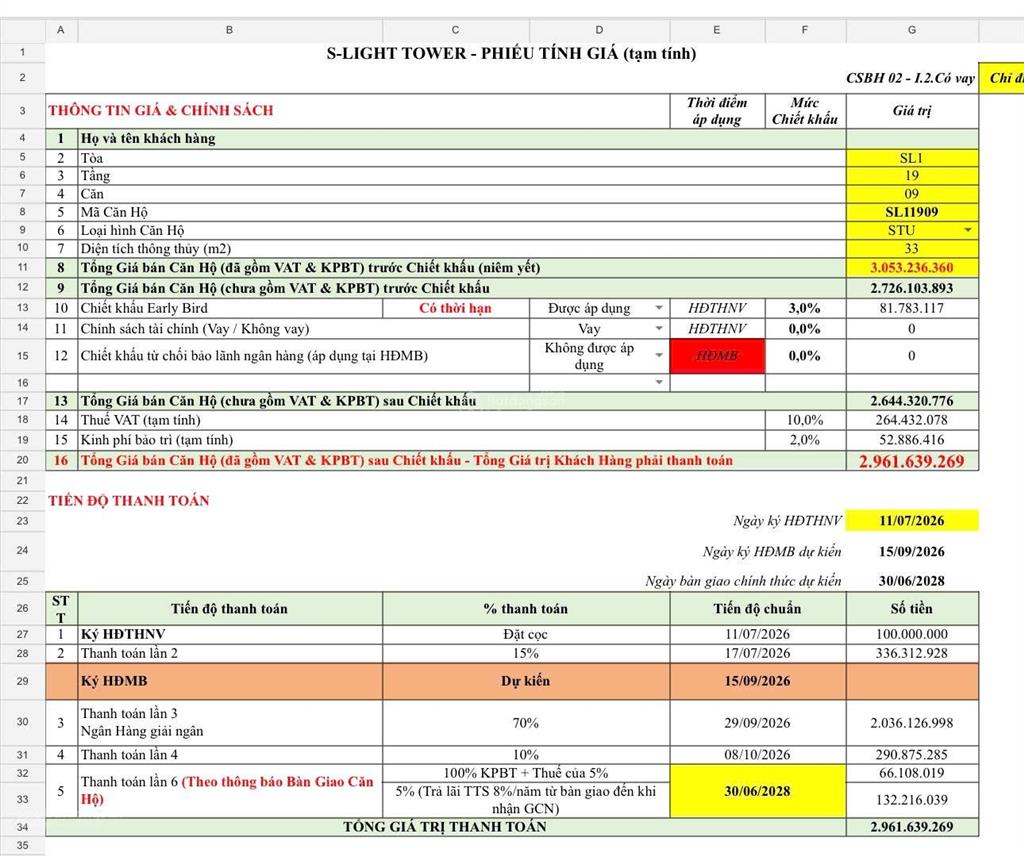
Task: Select row 20 header
Action: point(22,460)
